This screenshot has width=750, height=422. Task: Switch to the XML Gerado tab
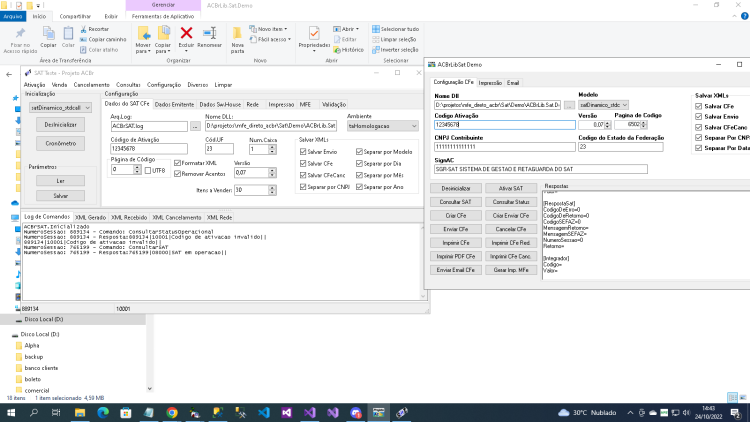(x=90, y=217)
